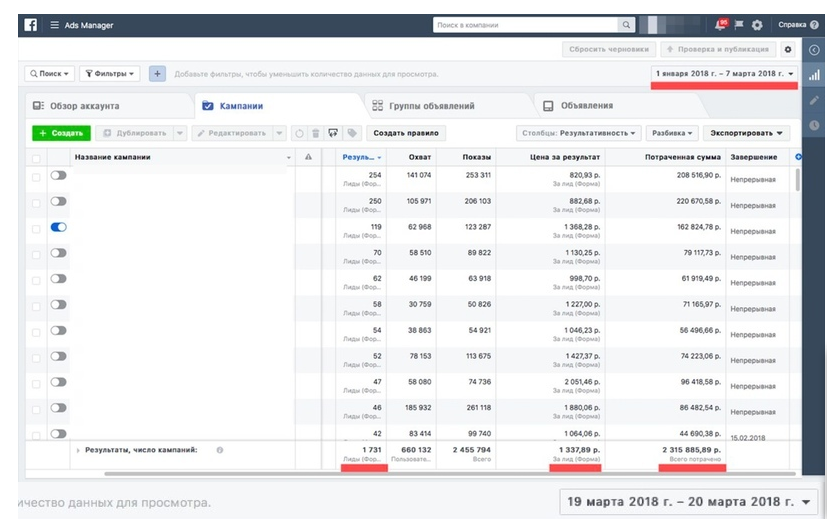827x519 pixels.
Task: Add column with blue plus icon
Action: (798, 157)
